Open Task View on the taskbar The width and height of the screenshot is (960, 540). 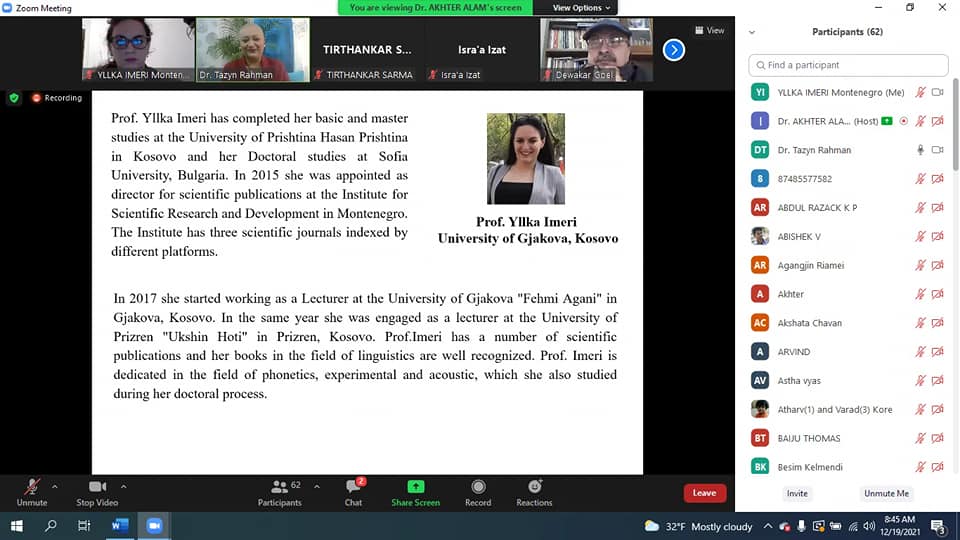click(x=84, y=526)
